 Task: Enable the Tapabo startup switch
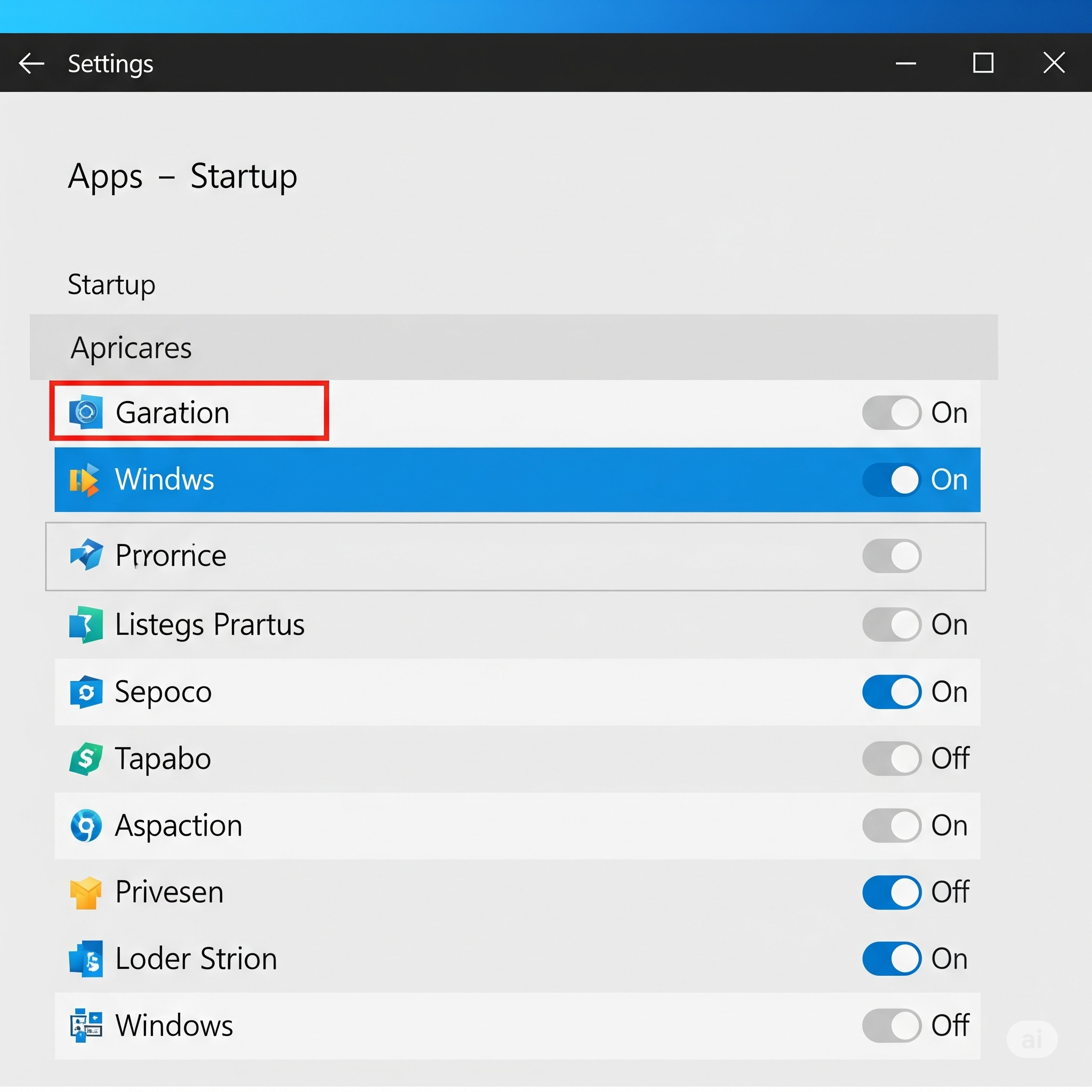pyautogui.click(x=892, y=759)
